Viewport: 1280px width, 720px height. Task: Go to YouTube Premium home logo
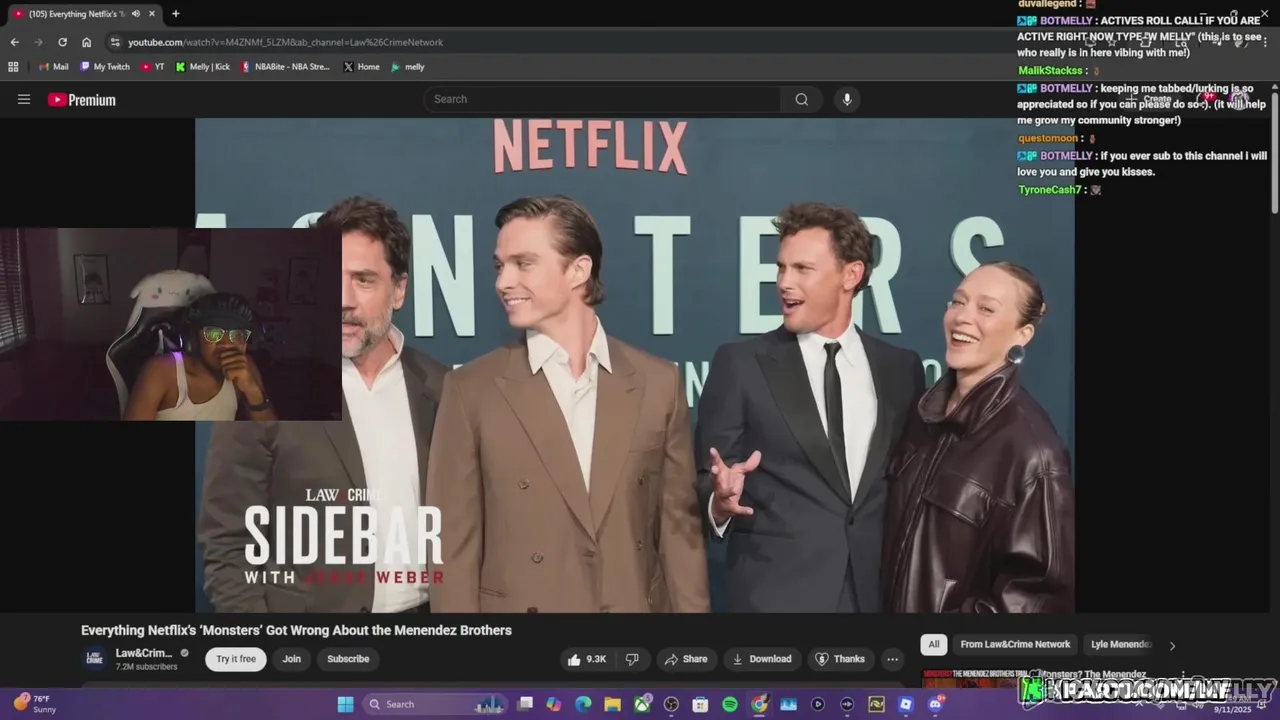(82, 100)
